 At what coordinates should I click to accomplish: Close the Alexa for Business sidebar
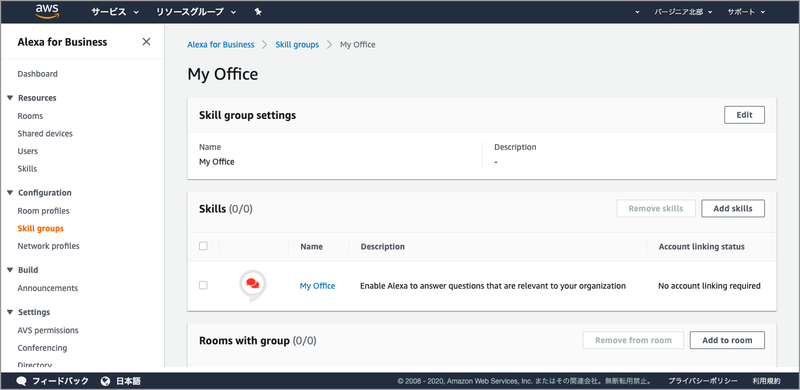tap(146, 42)
